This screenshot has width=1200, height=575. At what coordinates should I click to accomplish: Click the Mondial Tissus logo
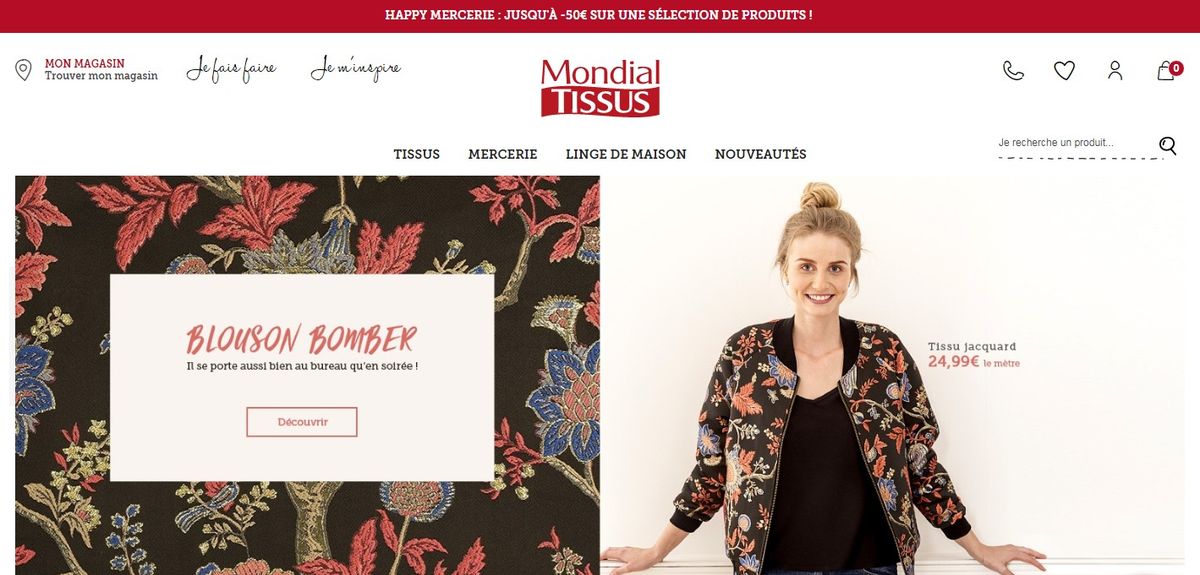pos(600,88)
